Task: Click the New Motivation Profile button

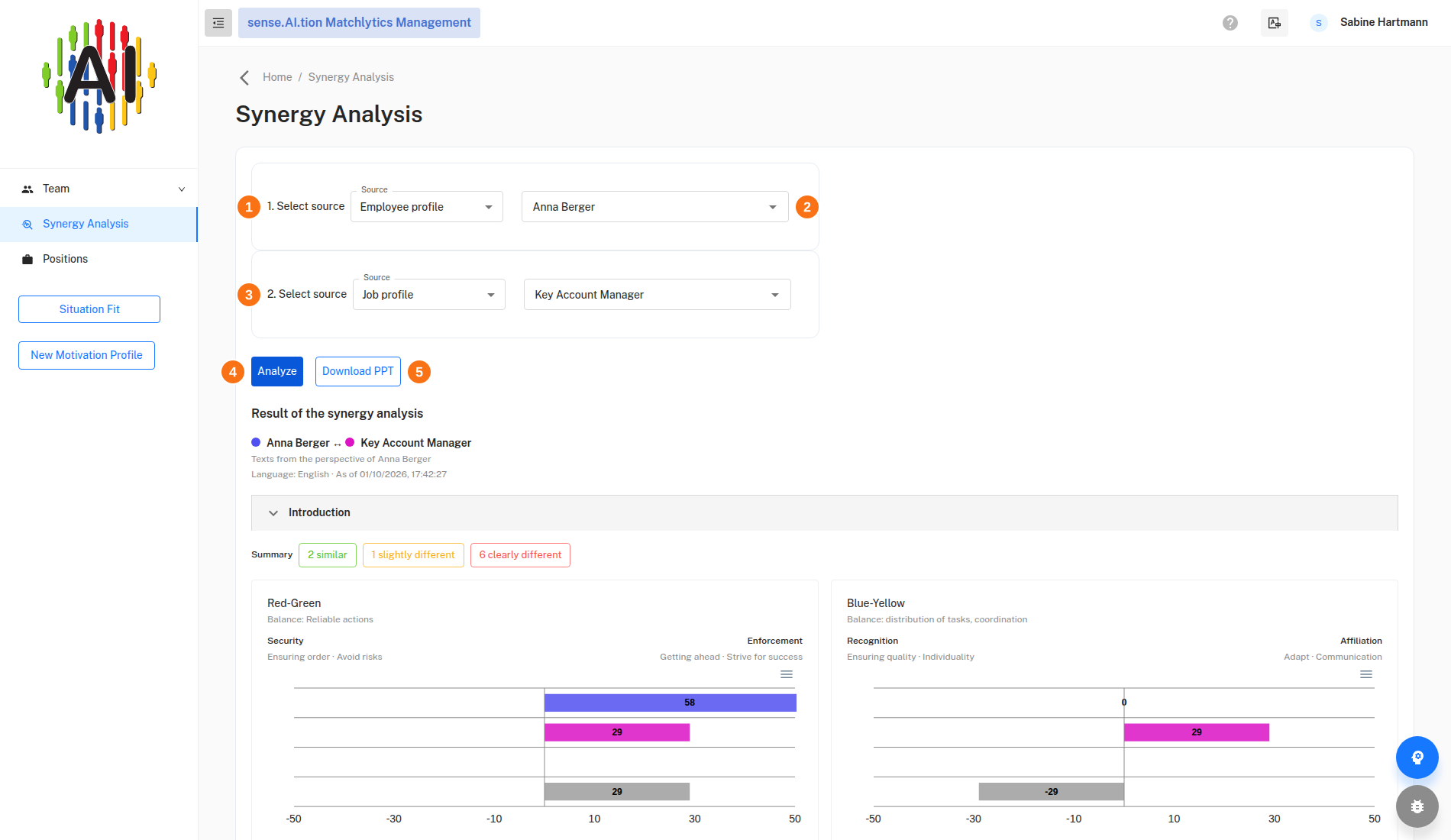Action: tap(86, 355)
